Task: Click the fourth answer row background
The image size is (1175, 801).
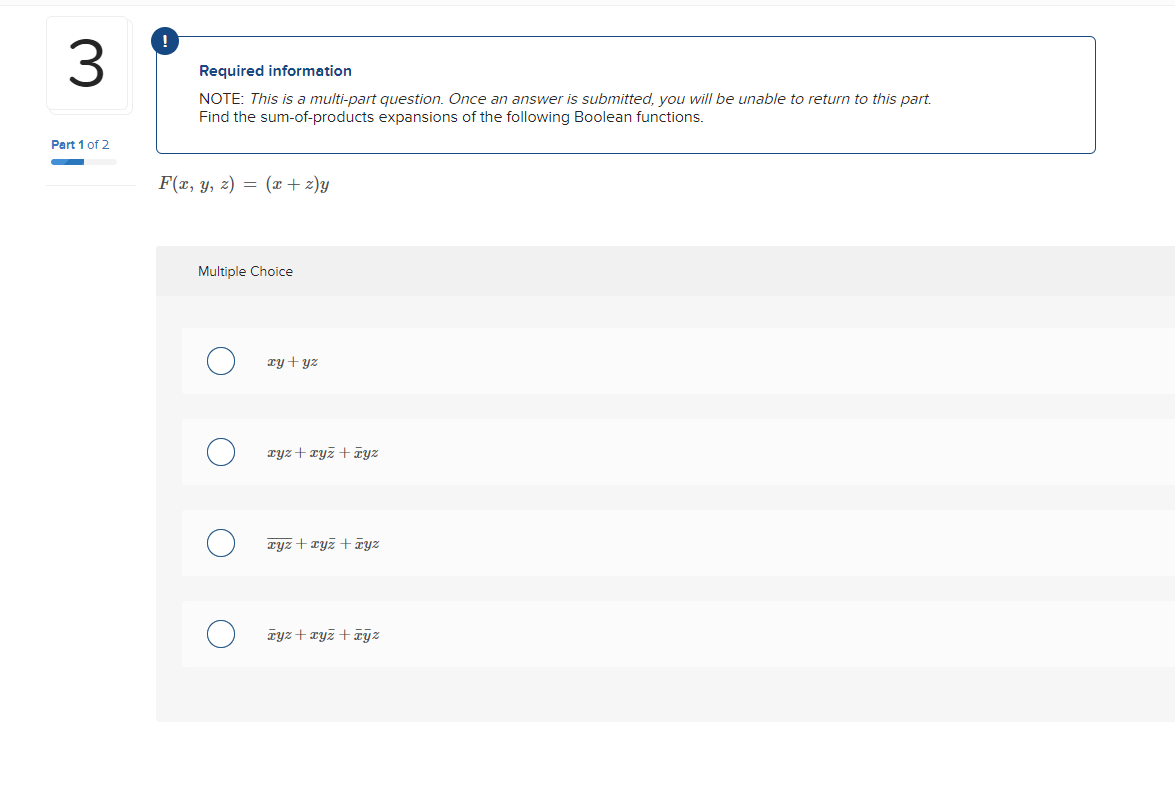Action: pyautogui.click(x=600, y=634)
